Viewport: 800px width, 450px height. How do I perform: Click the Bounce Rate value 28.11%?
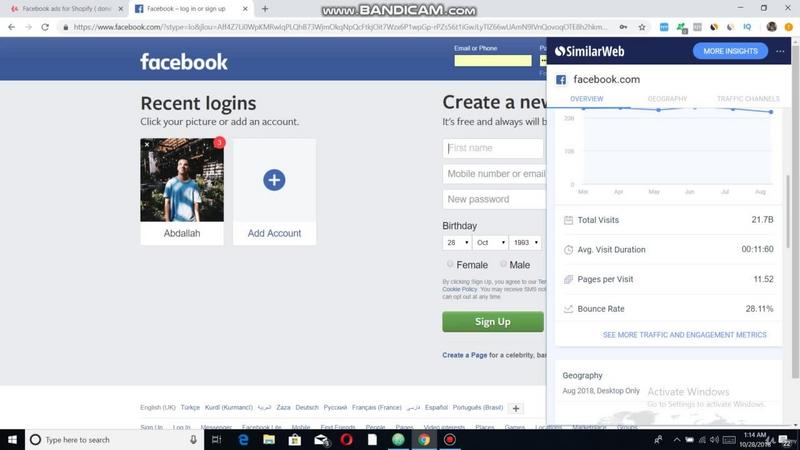[x=759, y=309]
